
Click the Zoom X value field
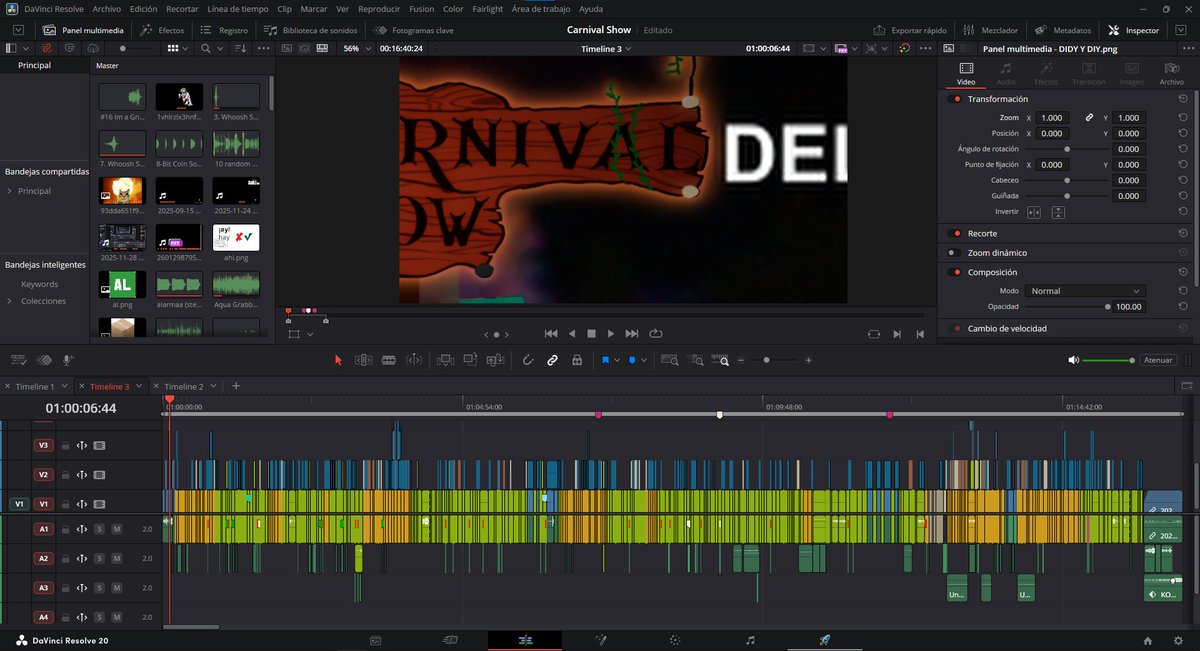click(1052, 118)
